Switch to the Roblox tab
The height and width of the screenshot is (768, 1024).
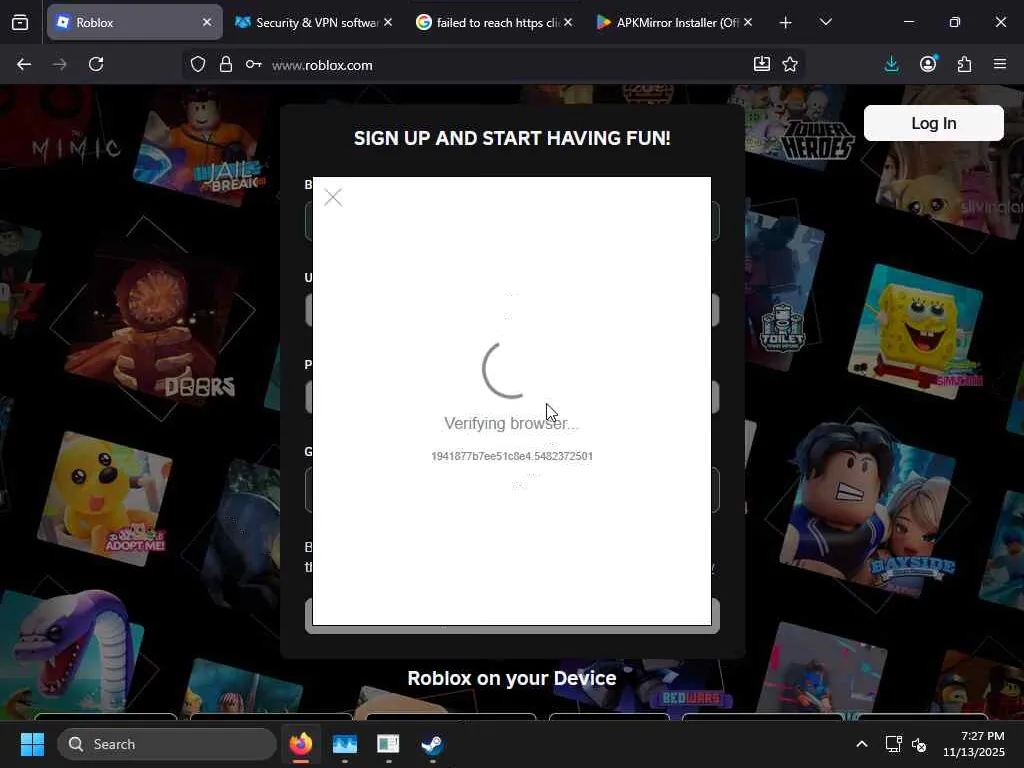click(x=135, y=22)
